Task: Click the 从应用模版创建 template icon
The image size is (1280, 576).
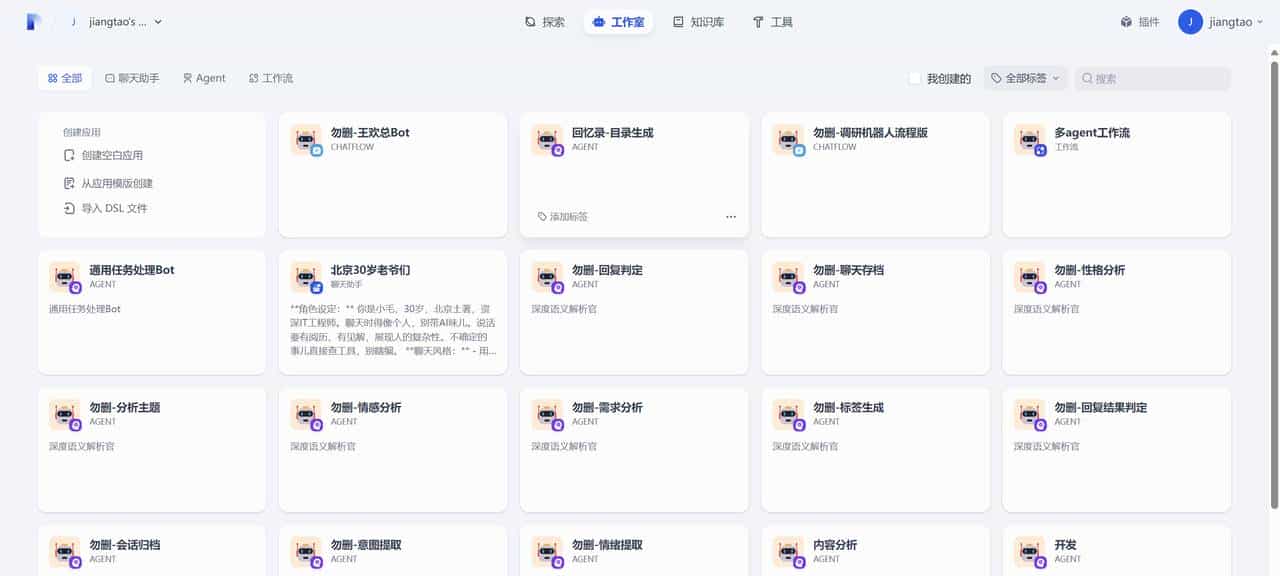Action: [68, 183]
